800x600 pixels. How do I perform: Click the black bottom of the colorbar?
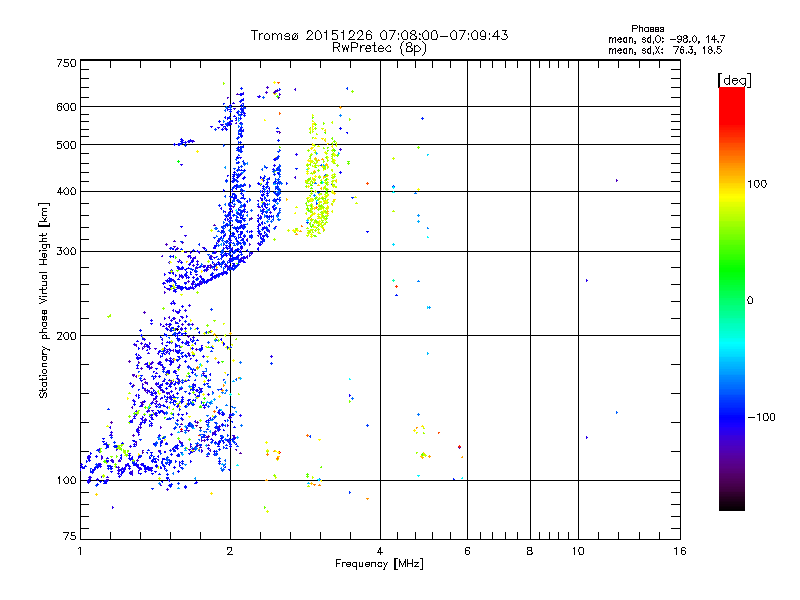(x=732, y=503)
